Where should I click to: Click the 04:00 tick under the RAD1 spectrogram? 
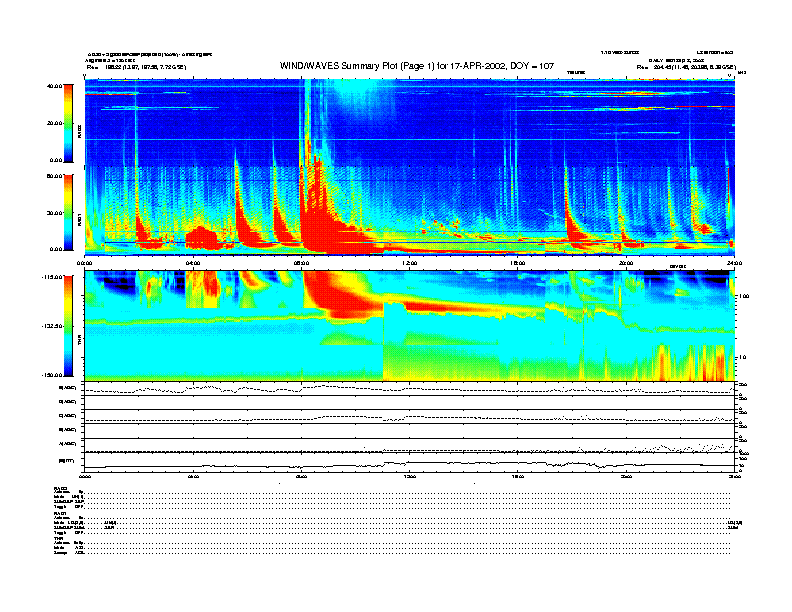pyautogui.click(x=193, y=263)
